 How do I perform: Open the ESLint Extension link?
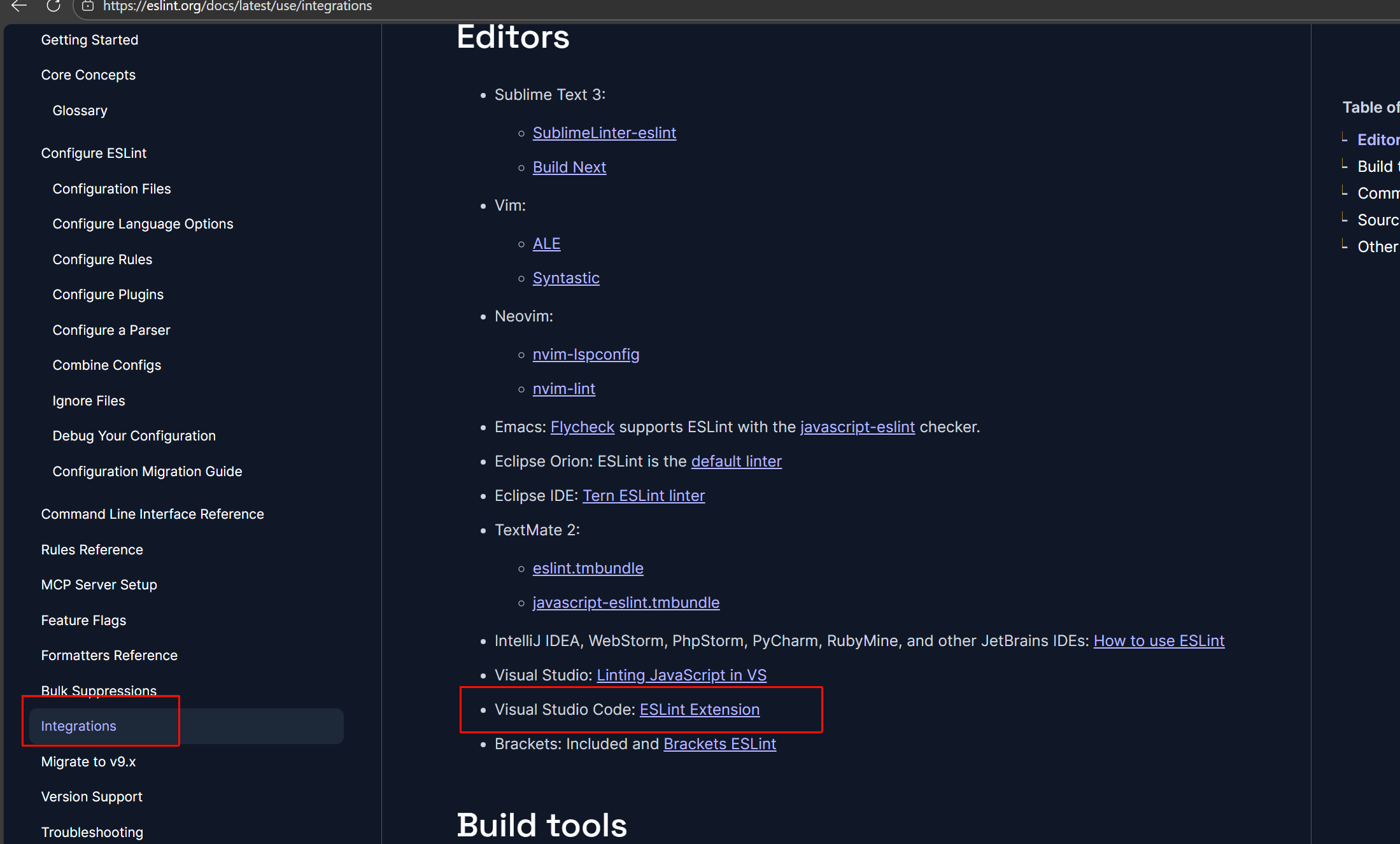point(699,709)
